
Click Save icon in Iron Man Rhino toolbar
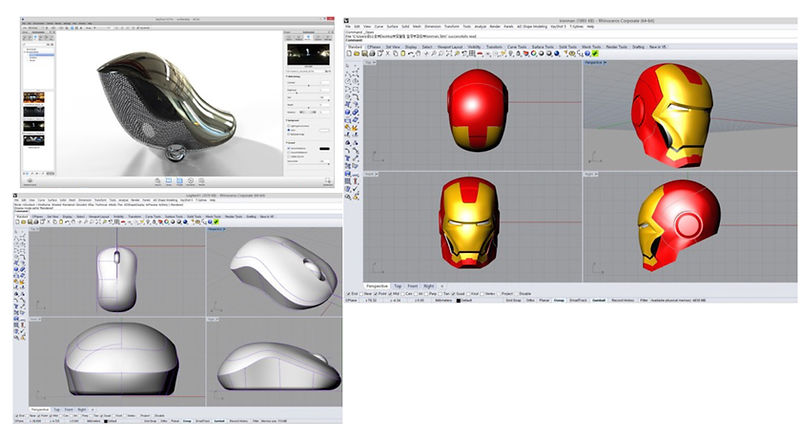click(x=364, y=53)
